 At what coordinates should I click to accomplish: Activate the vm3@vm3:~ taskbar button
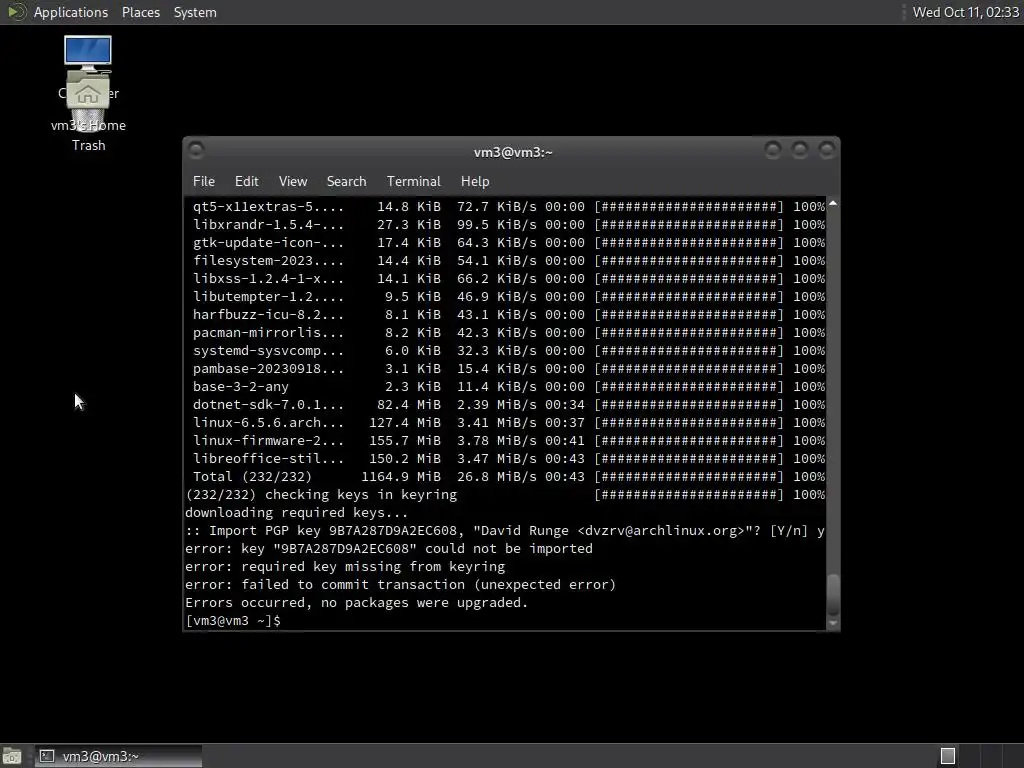[118, 756]
